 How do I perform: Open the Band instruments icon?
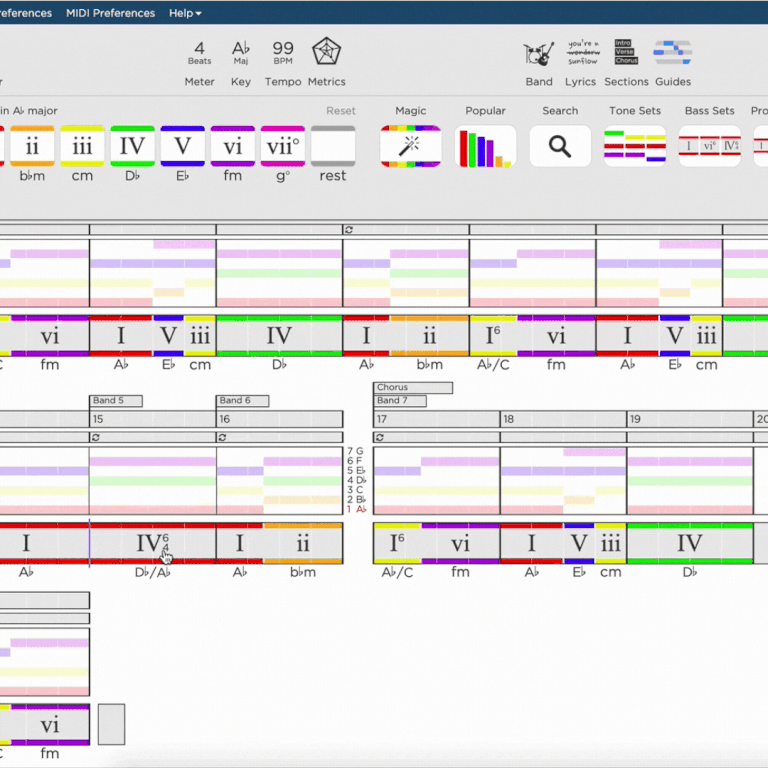(x=539, y=53)
